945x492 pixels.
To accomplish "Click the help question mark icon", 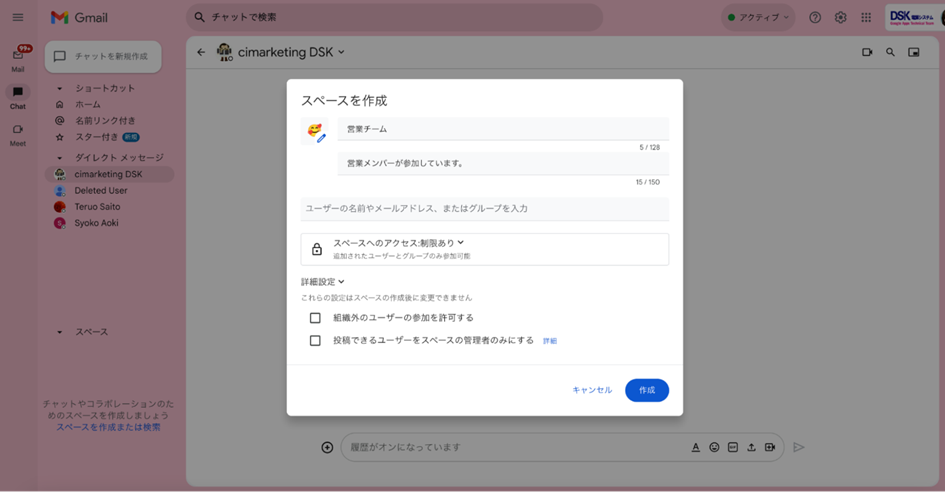I will tap(815, 18).
